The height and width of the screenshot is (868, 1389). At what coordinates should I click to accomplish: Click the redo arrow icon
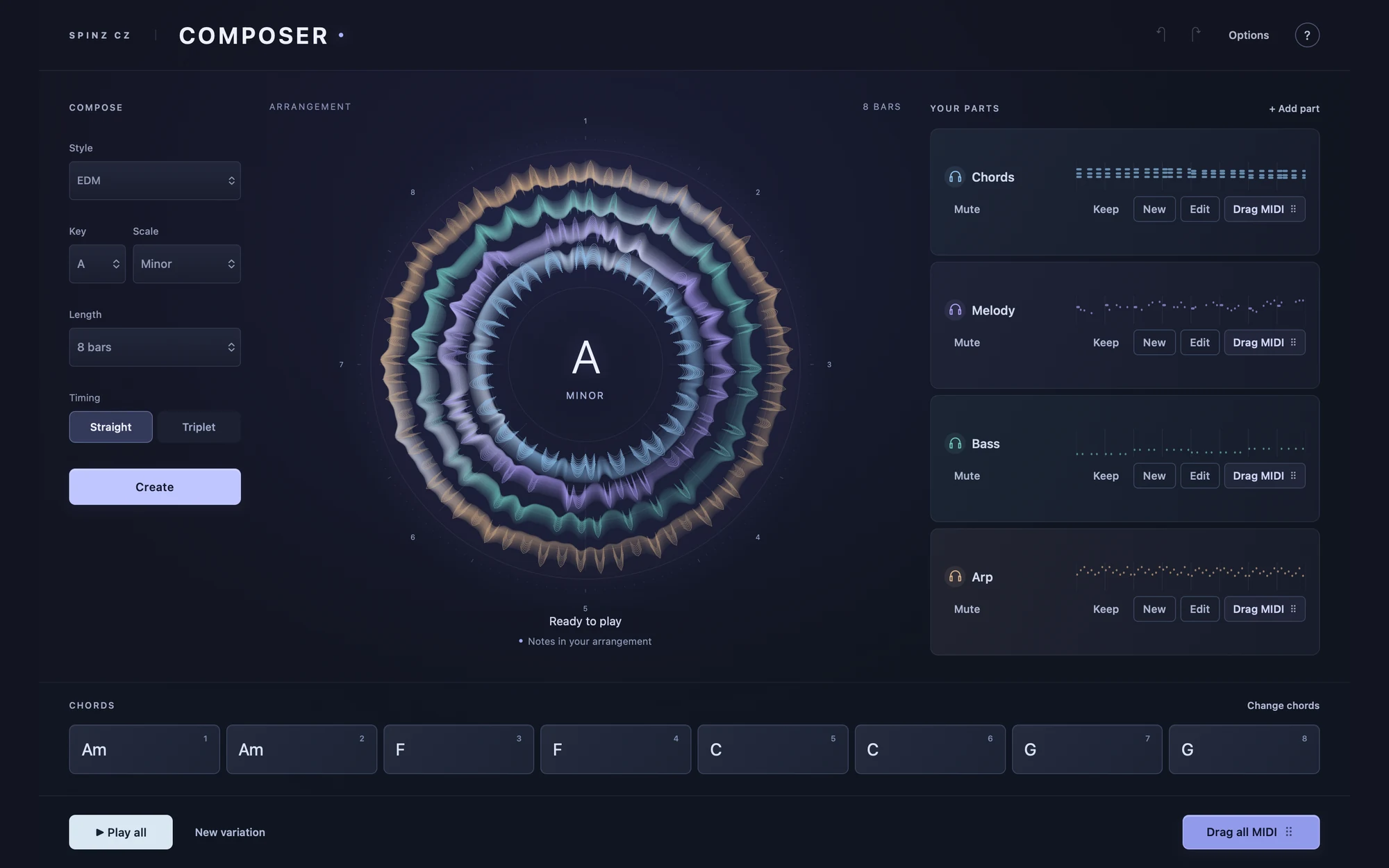(x=1195, y=35)
